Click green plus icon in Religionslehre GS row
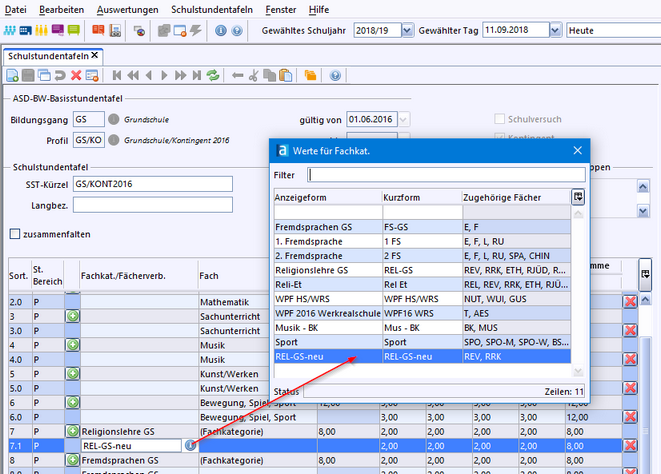This screenshot has height=474, width=661. (x=73, y=430)
